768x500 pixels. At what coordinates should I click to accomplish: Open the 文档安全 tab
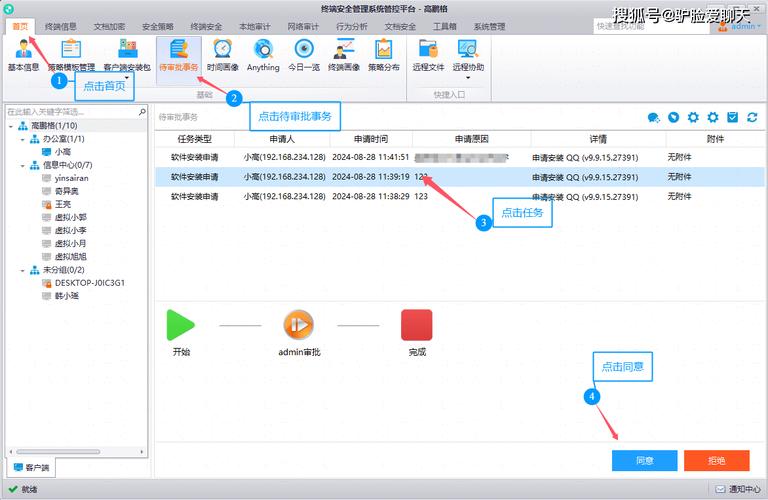[400, 26]
